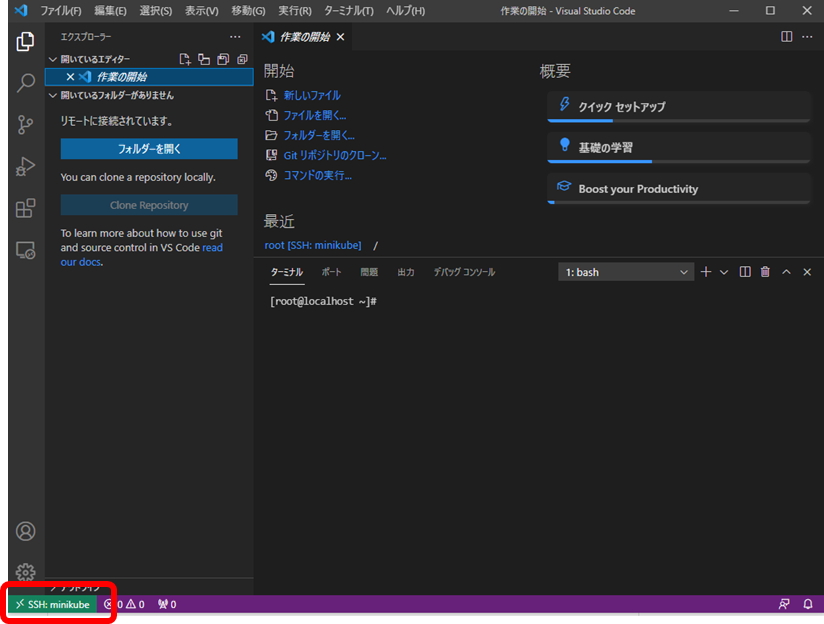This screenshot has width=824, height=624.
Task: Open the 選択(S) menu
Action: (x=156, y=11)
